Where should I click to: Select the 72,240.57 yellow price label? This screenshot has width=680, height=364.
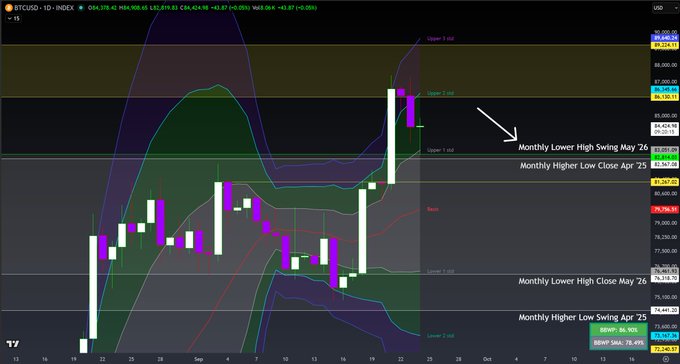[665, 349]
